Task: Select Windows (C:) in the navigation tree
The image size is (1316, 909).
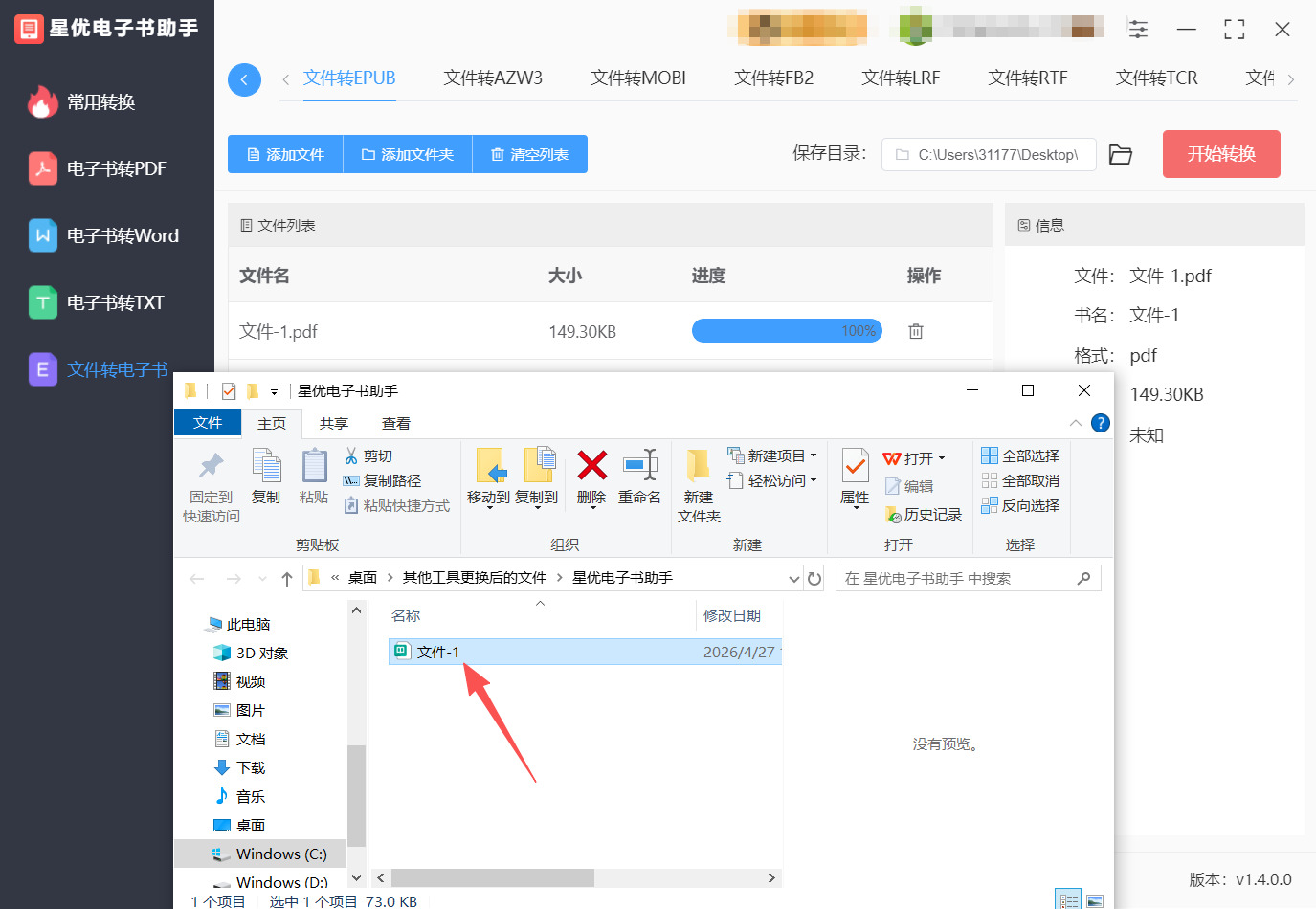Action: 260,854
